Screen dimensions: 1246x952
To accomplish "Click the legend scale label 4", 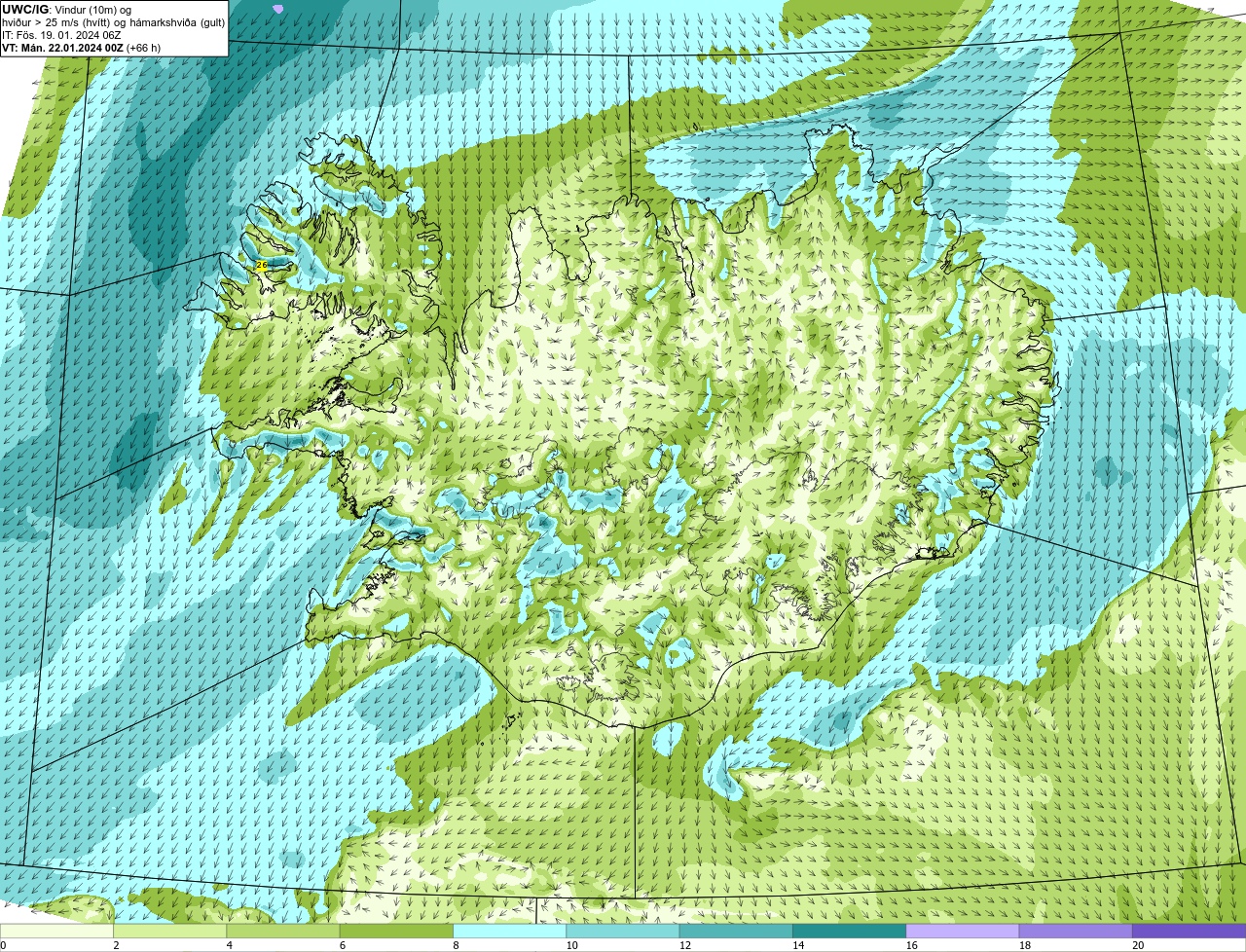I will tap(230, 945).
